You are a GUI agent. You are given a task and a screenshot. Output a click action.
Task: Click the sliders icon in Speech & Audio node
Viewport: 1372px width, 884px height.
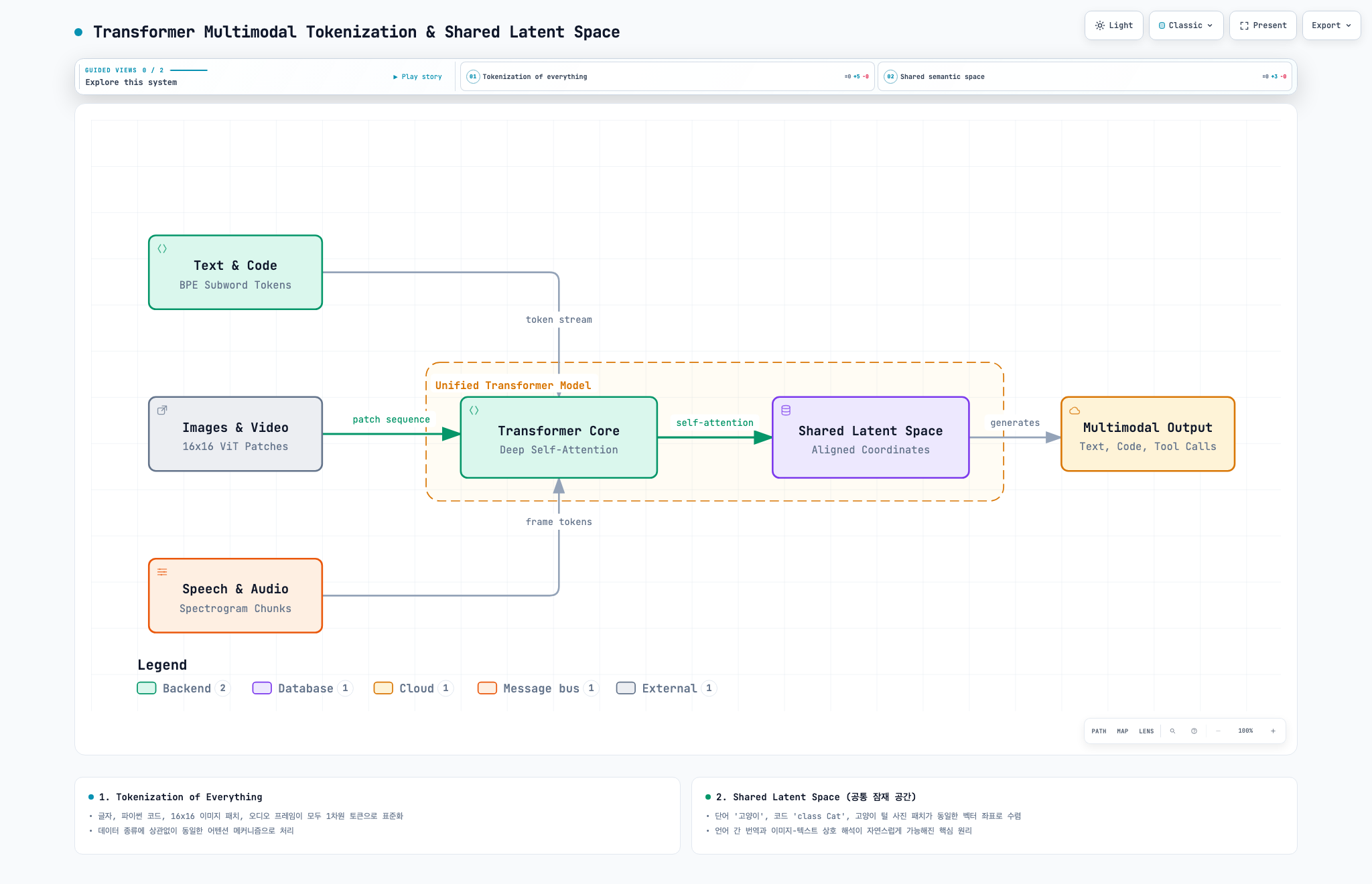(x=162, y=572)
